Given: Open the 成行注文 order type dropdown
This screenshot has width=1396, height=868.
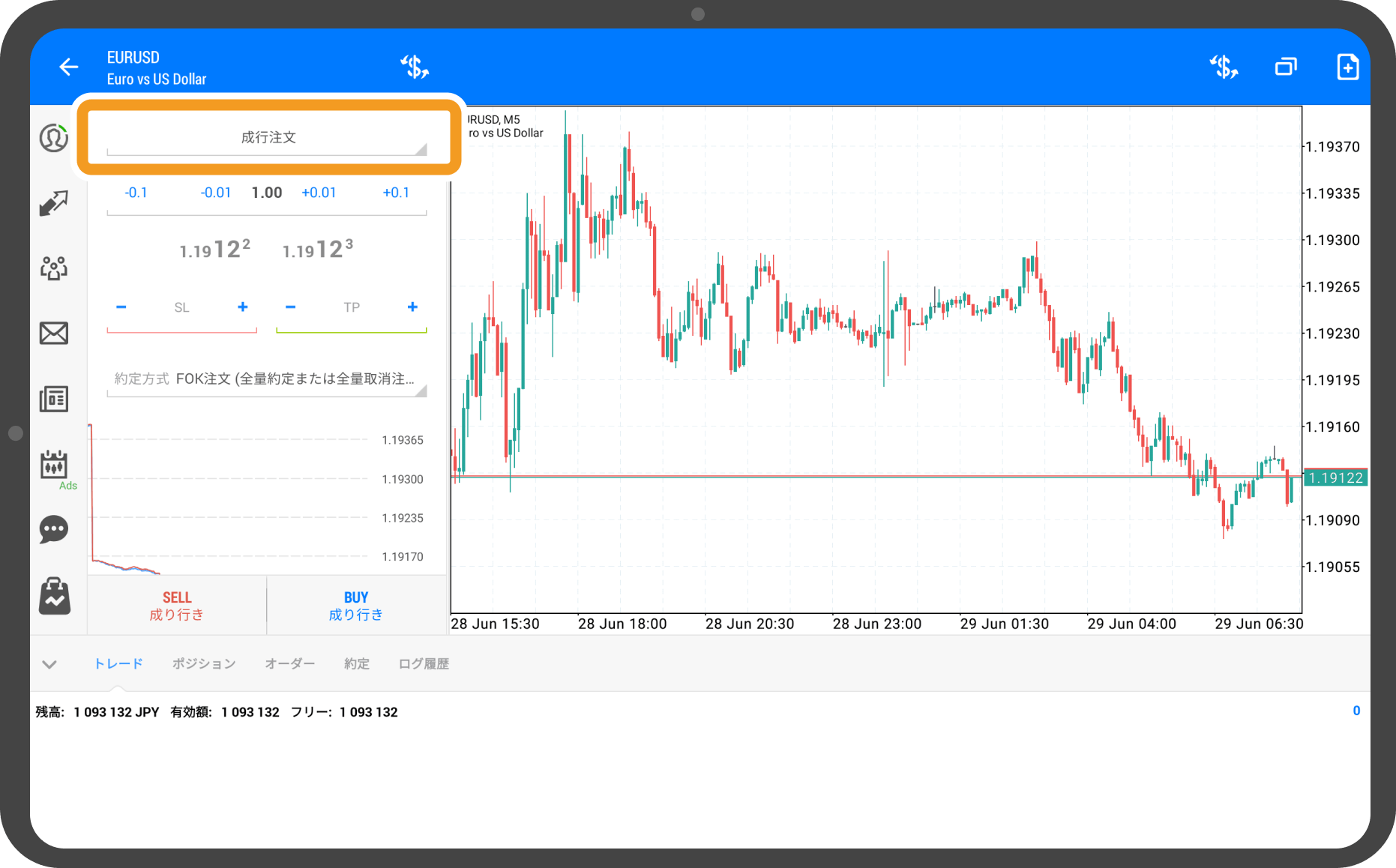Looking at the screenshot, I should [268, 138].
